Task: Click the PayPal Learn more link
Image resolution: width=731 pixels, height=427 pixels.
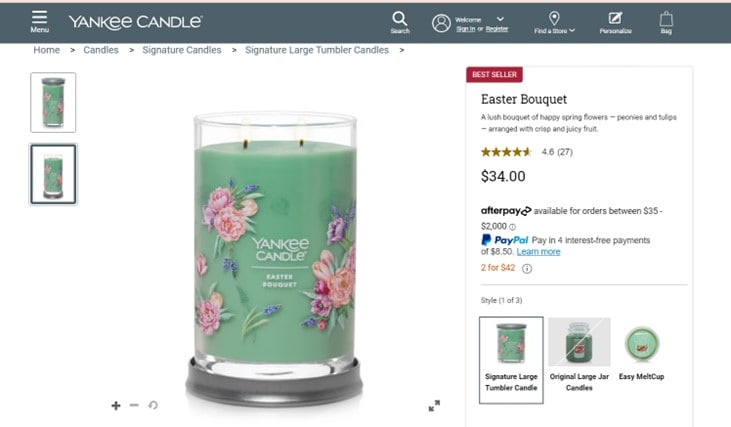Action: click(538, 252)
